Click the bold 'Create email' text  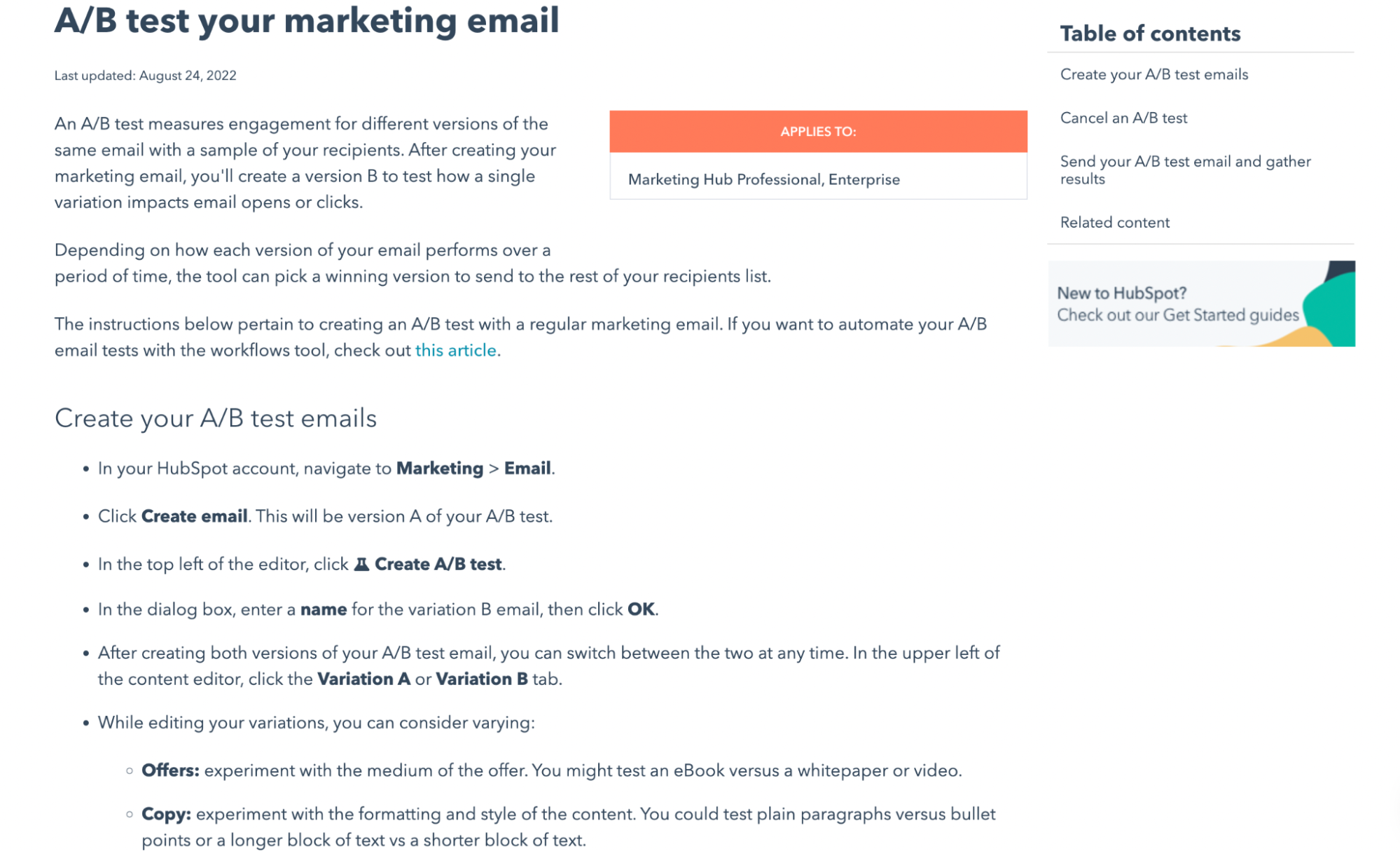click(x=195, y=516)
